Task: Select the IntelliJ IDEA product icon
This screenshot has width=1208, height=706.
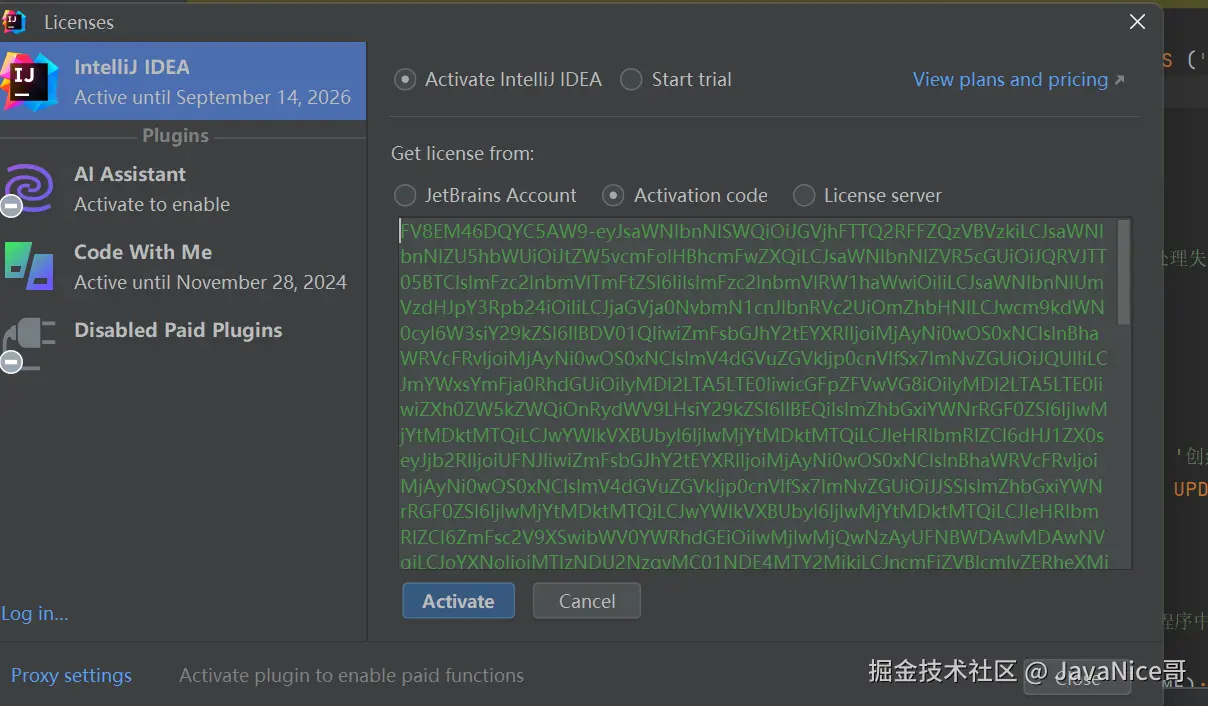Action: [28, 81]
